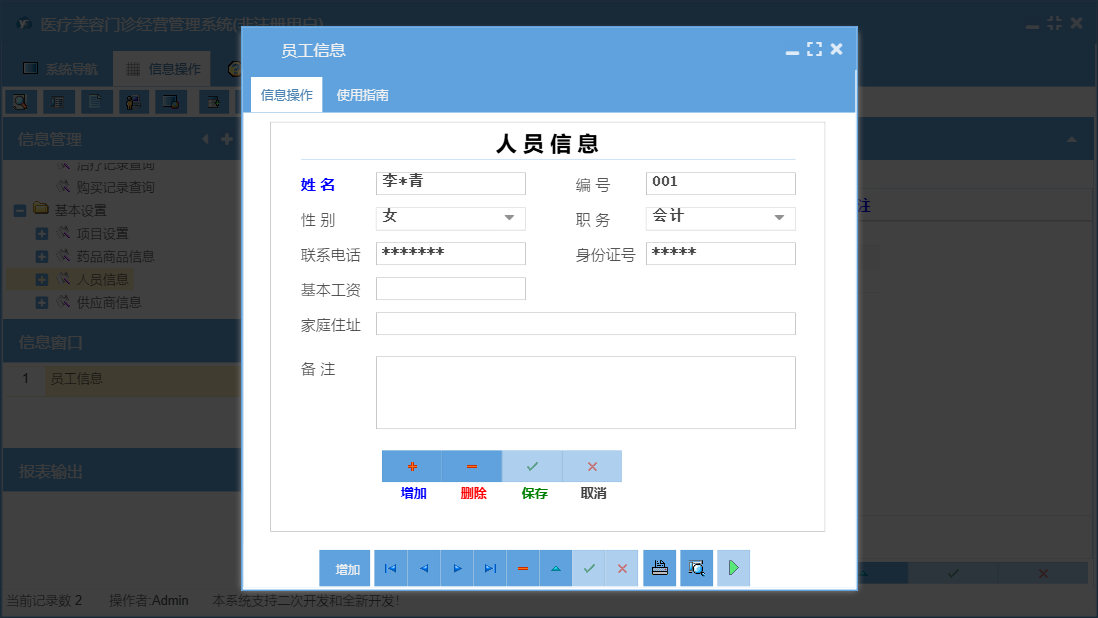The width and height of the screenshot is (1098, 618).
Task: Advance to the next record
Action: click(x=457, y=567)
